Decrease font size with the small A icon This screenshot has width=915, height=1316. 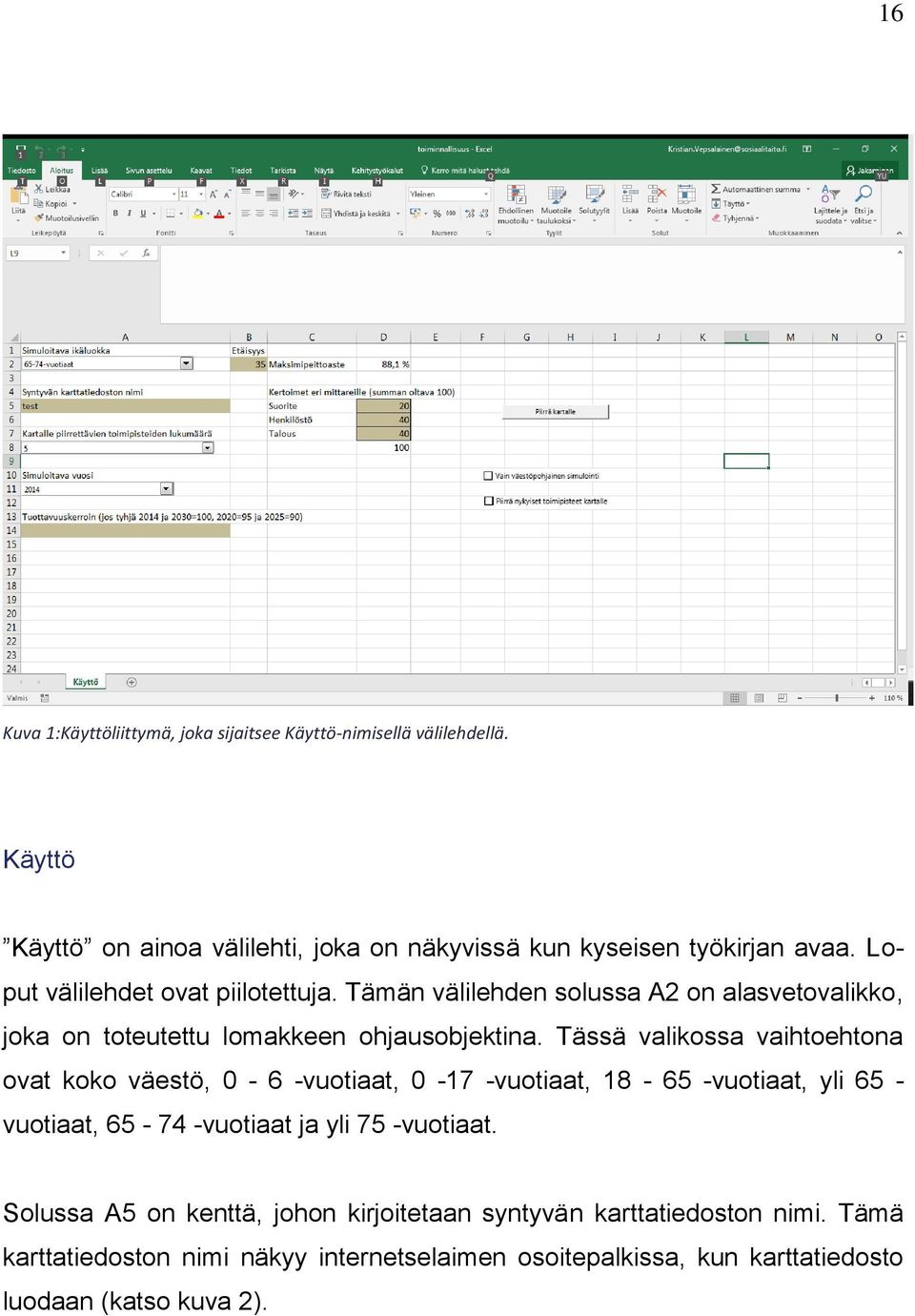click(x=227, y=194)
